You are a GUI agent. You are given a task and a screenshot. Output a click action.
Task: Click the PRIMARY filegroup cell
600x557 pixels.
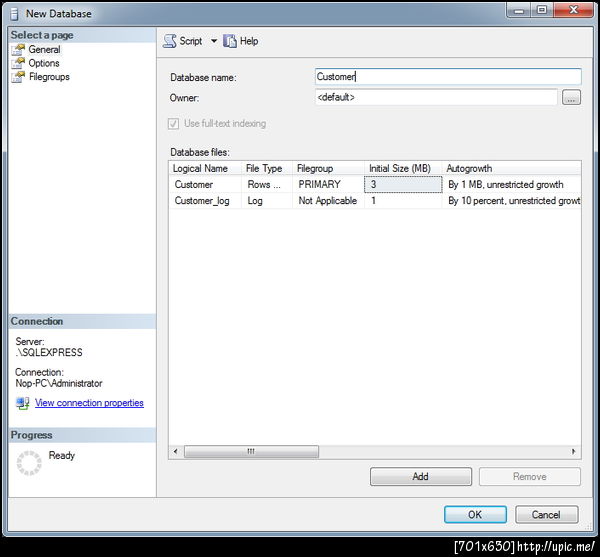(x=328, y=184)
